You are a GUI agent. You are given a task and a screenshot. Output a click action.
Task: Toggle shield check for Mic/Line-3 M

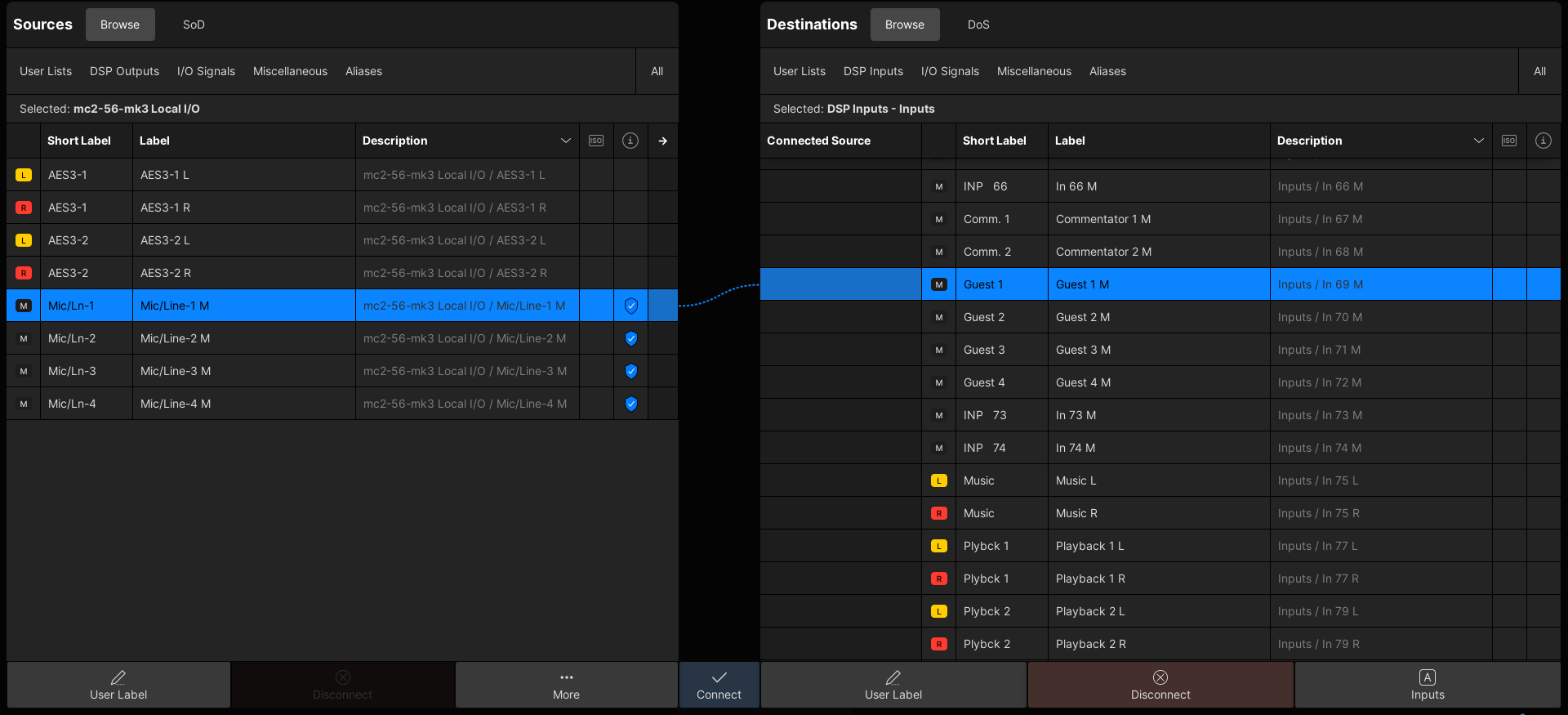coord(630,371)
